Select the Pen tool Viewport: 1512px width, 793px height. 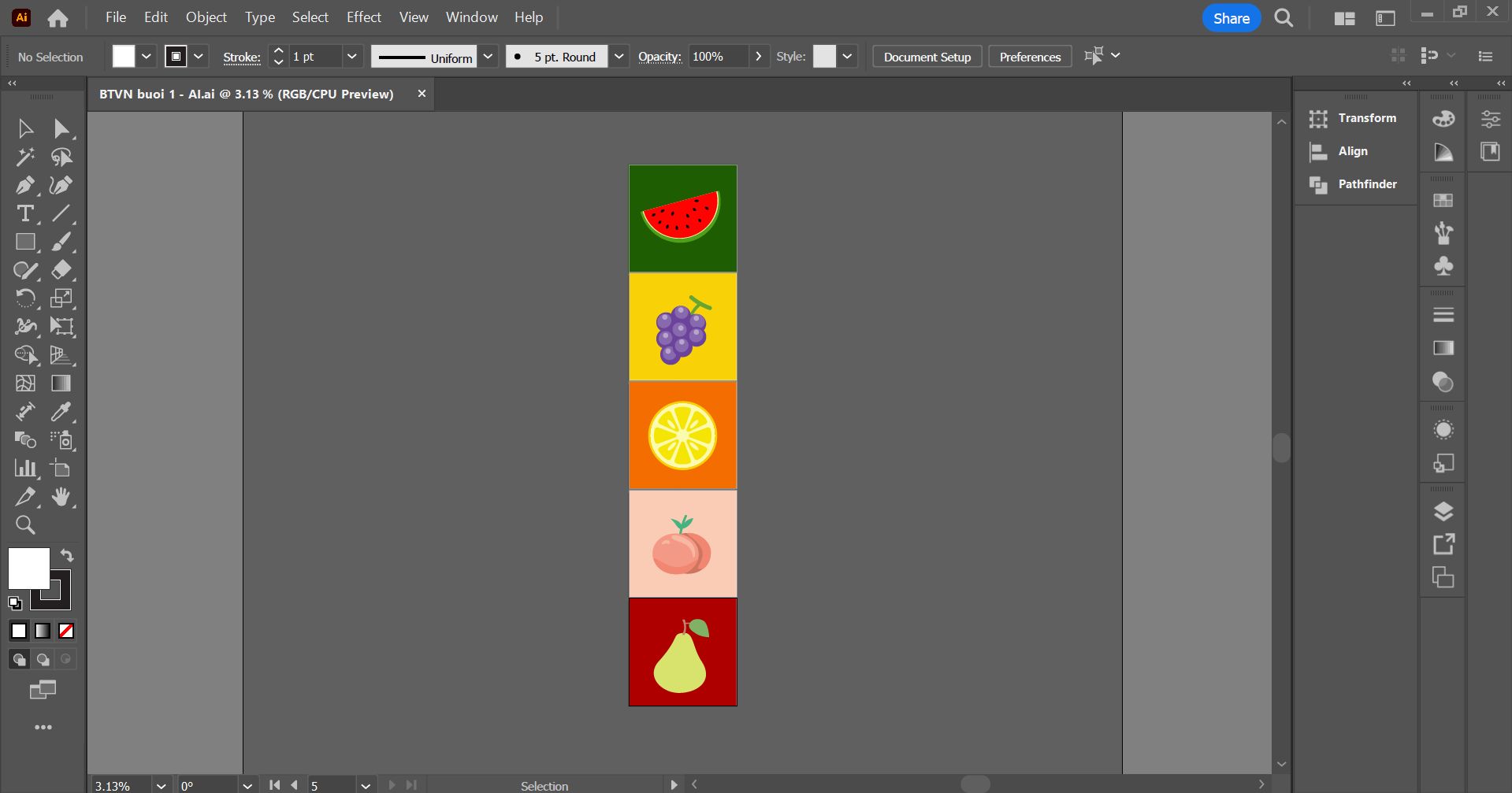point(25,185)
